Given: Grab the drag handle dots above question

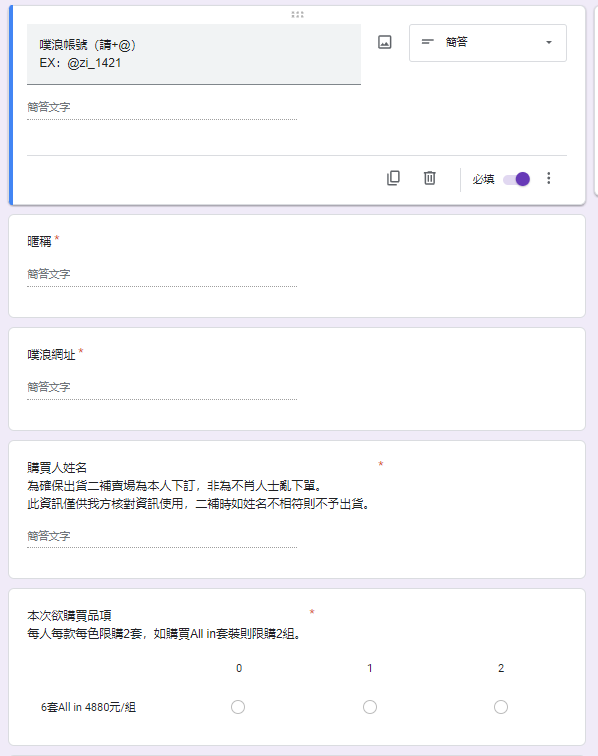Looking at the screenshot, I should 297,14.
